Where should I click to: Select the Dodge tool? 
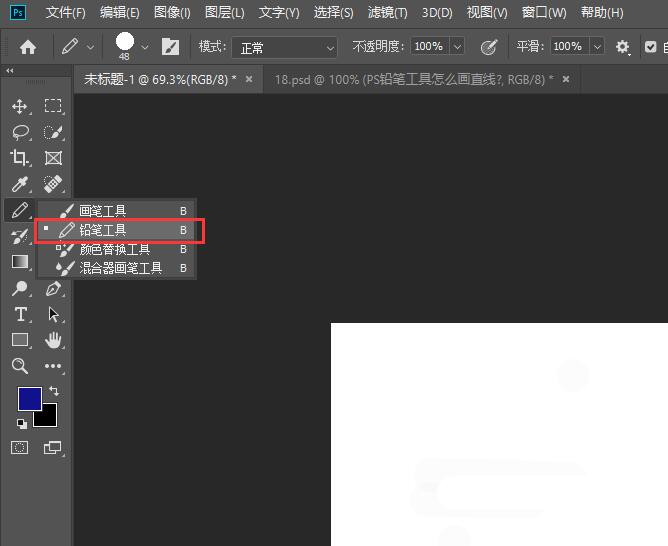pos(20,288)
